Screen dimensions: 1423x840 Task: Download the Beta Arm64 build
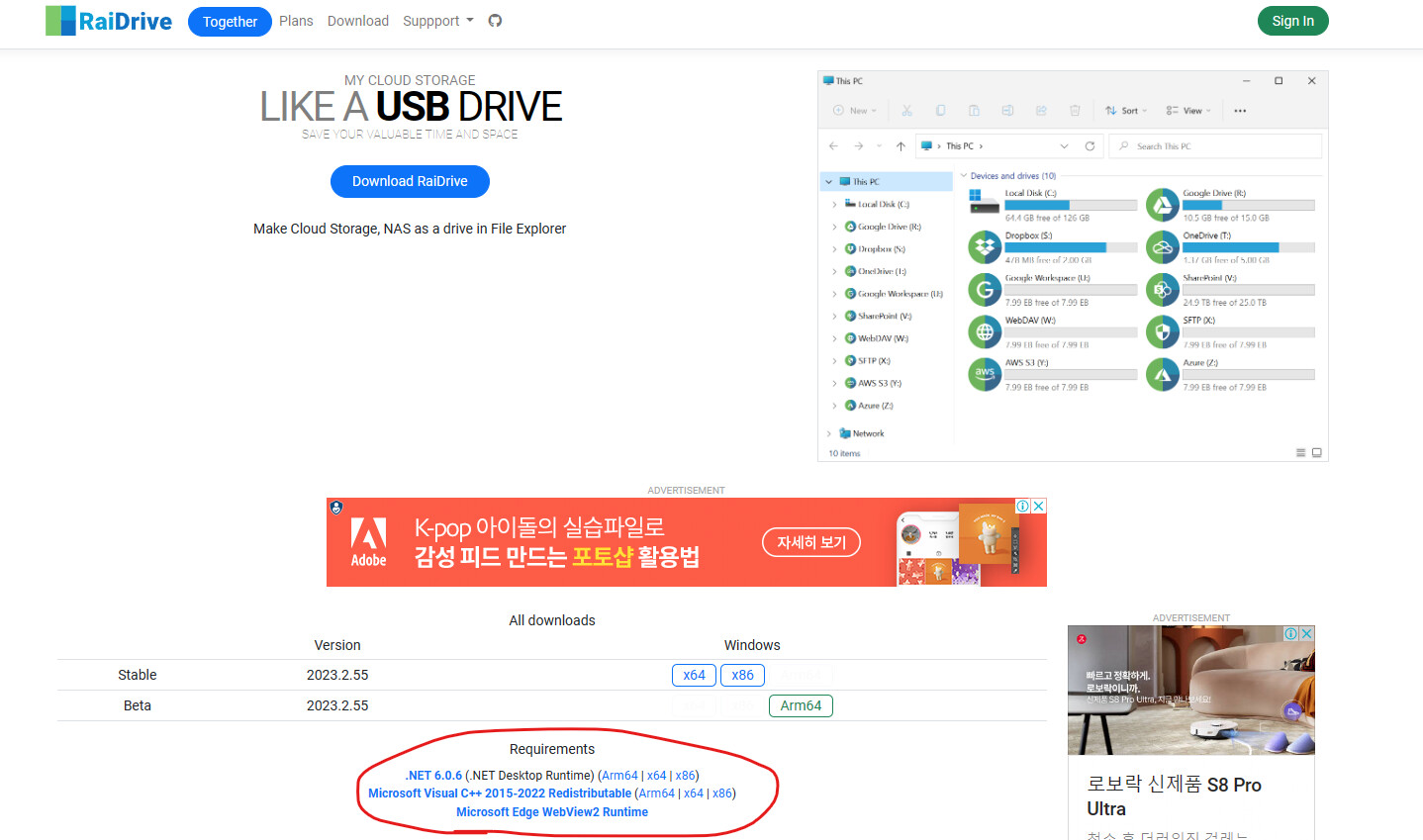[x=801, y=705]
